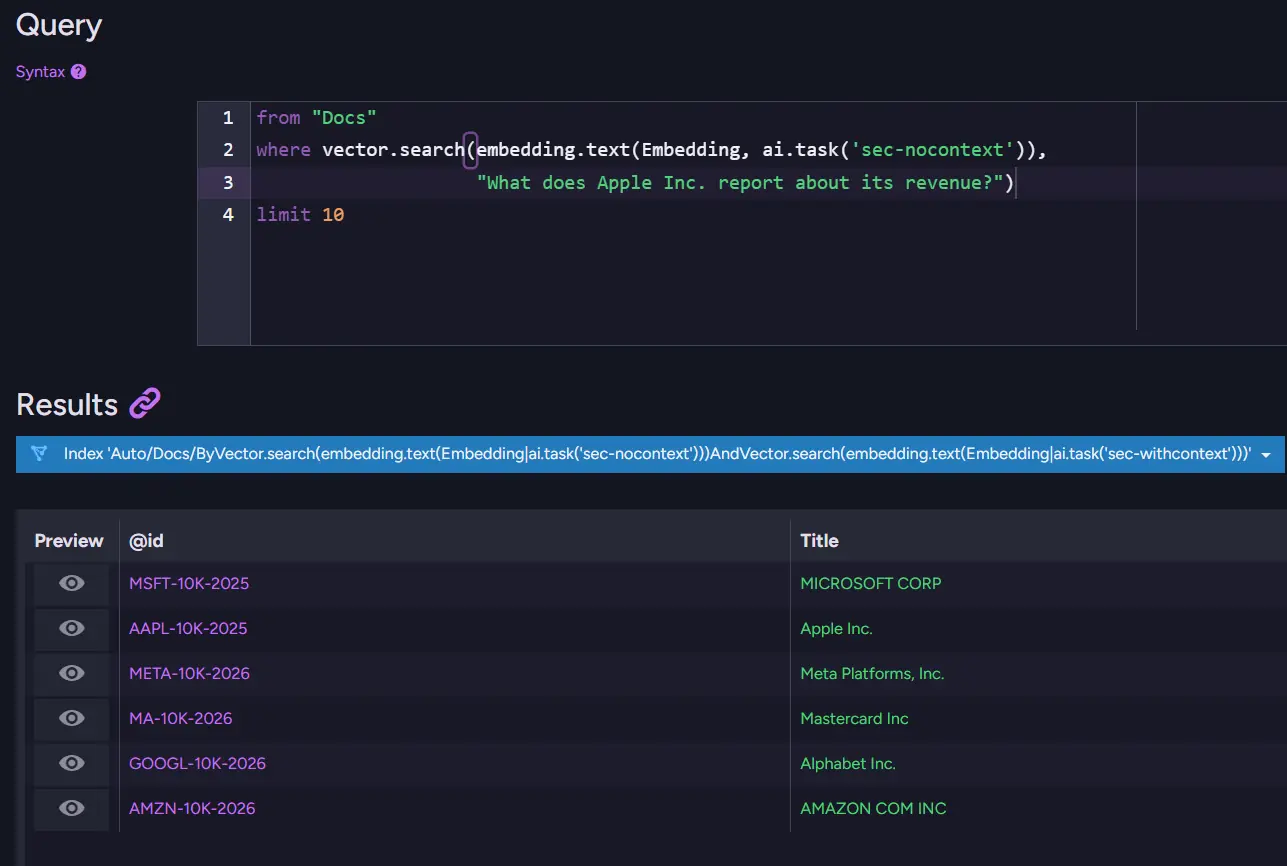The width and height of the screenshot is (1287, 866).
Task: Click line number 4 in editor gutter
Action: [228, 214]
